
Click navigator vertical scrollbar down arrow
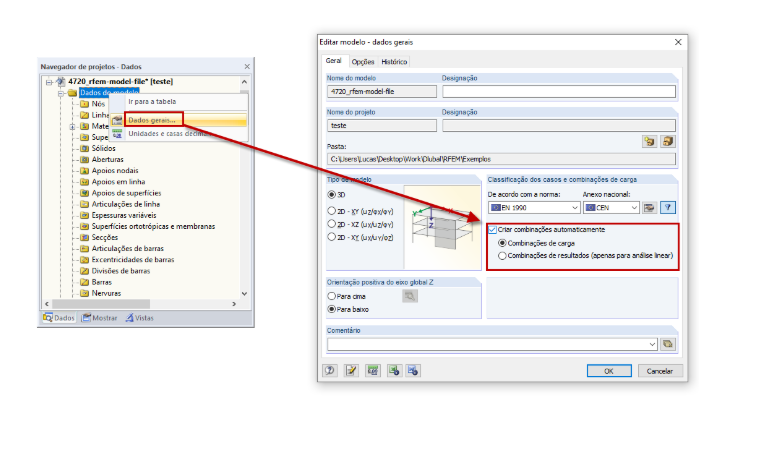(244, 294)
